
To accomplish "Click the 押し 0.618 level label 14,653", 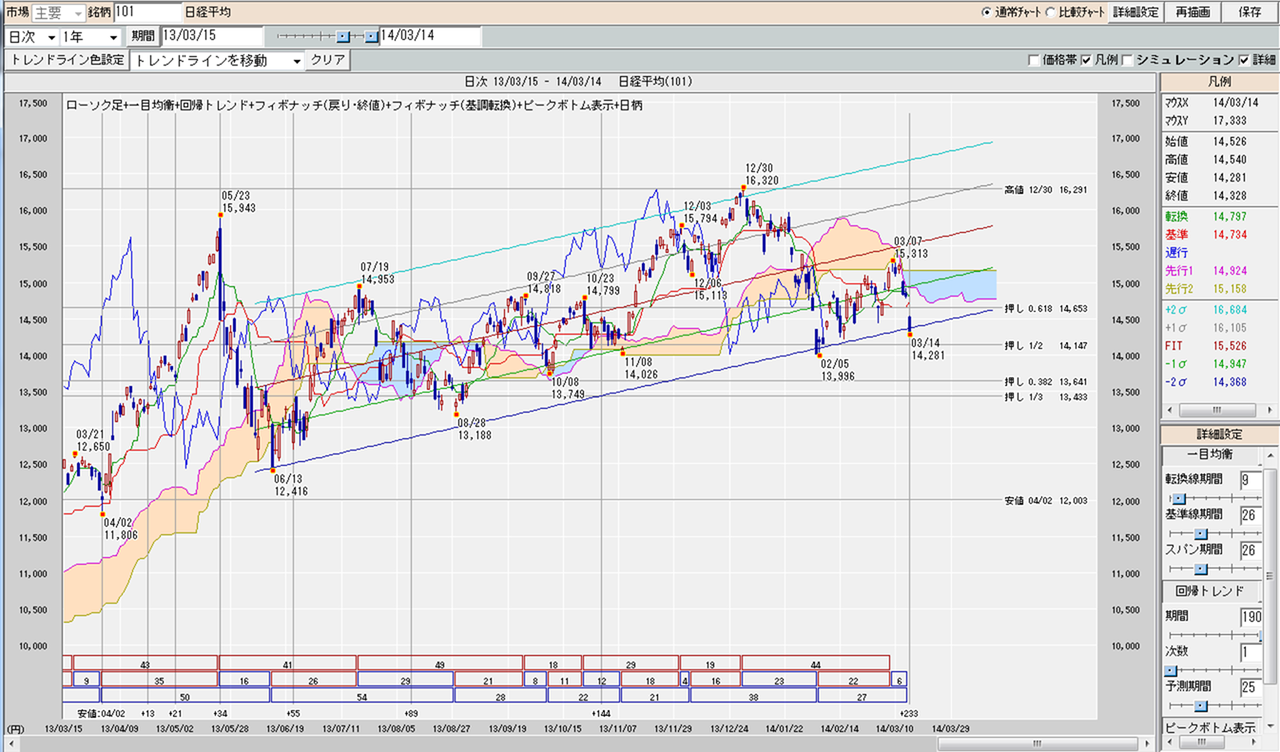I will tap(1045, 310).
